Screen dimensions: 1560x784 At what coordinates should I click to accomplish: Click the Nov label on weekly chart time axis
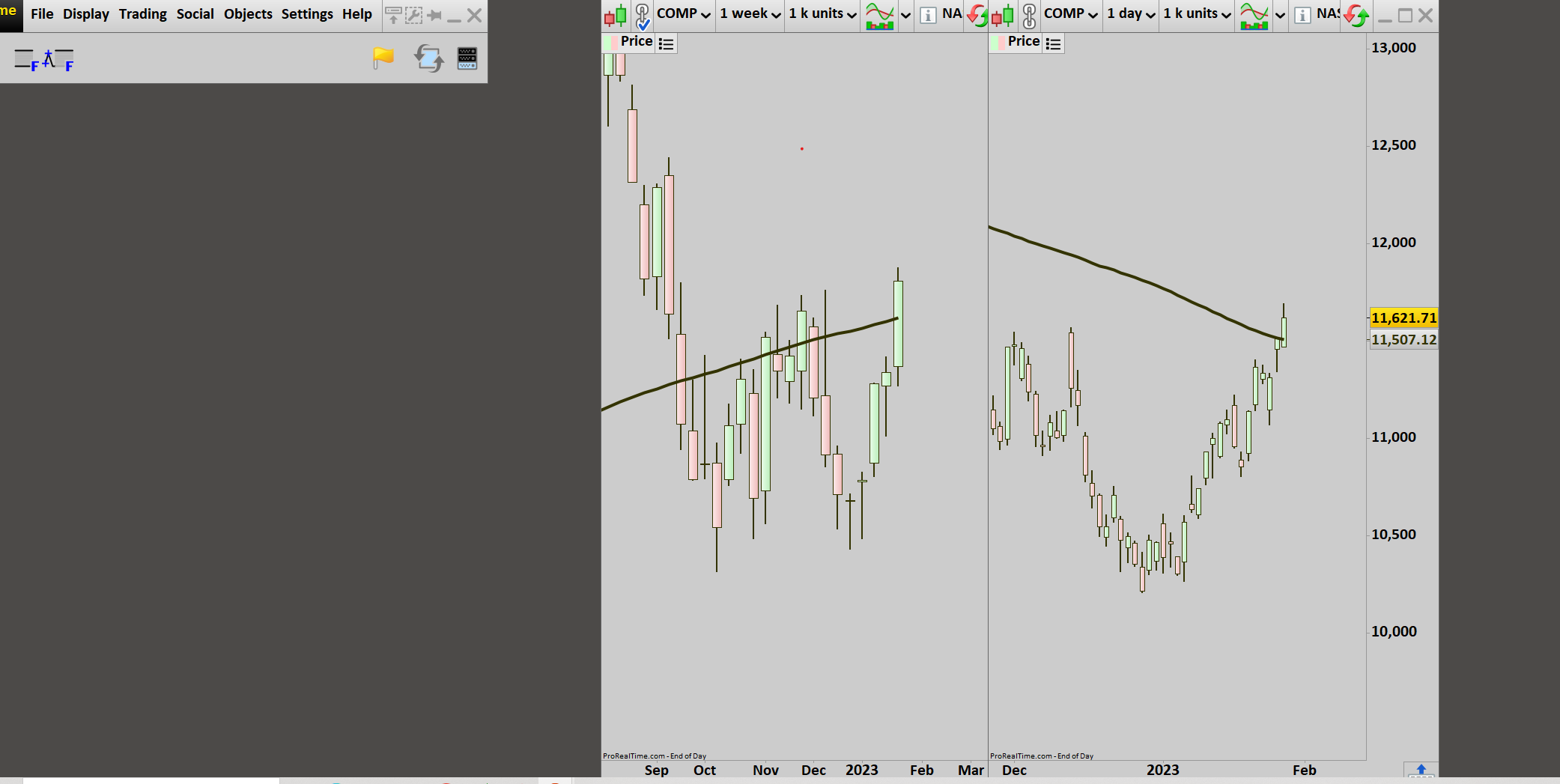(x=766, y=771)
